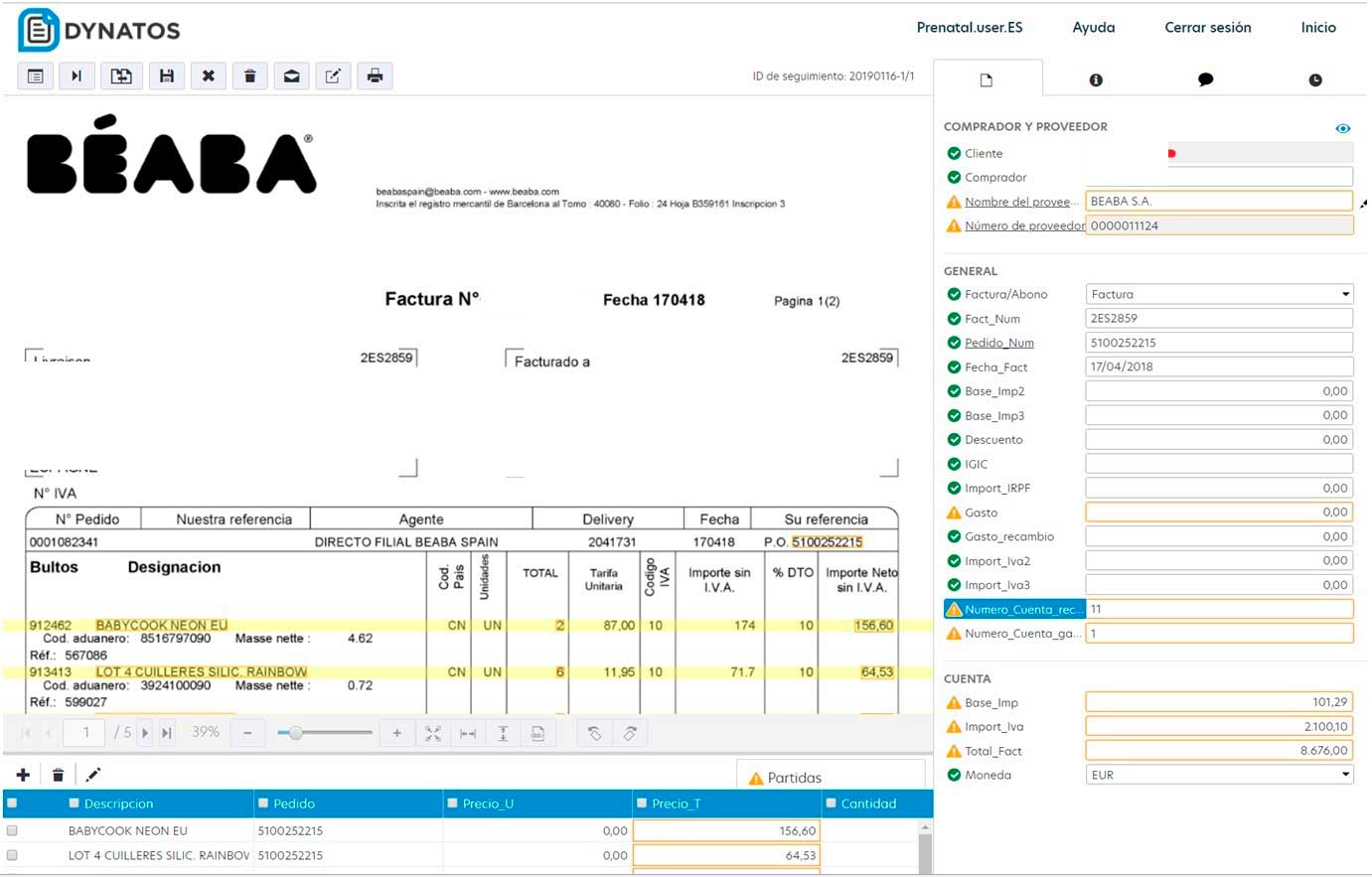Open the document list toolbar icon
The height and width of the screenshot is (877, 1372).
[x=36, y=75]
